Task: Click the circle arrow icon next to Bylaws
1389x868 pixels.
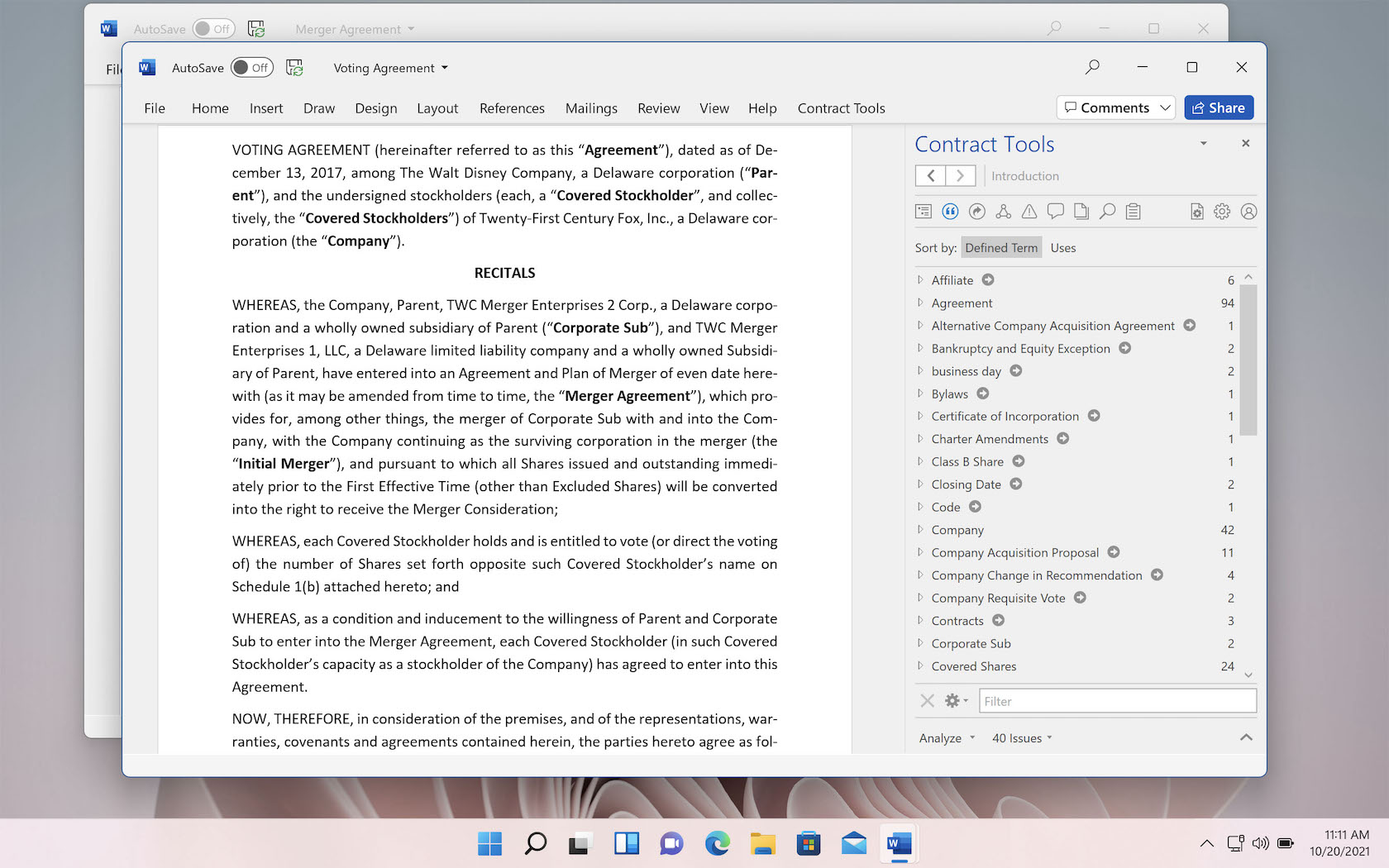Action: (x=983, y=393)
